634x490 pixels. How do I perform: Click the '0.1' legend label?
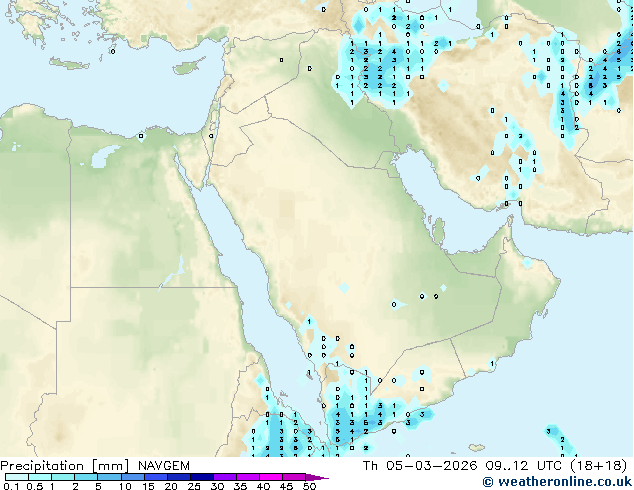[11, 486]
